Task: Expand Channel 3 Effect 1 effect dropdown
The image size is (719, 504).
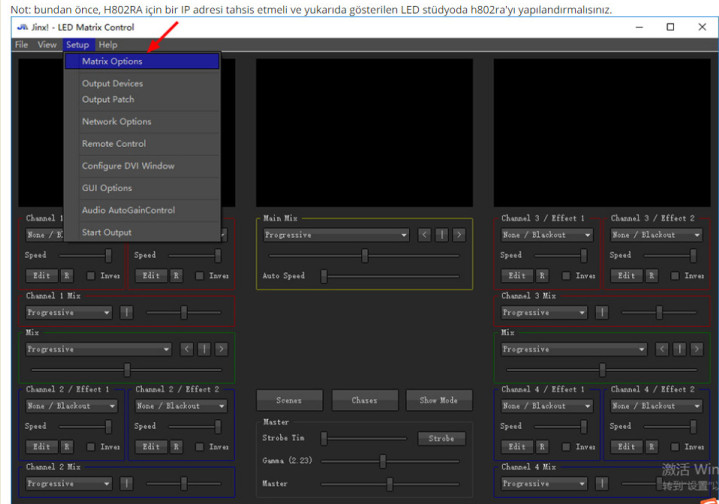Action: tap(546, 235)
